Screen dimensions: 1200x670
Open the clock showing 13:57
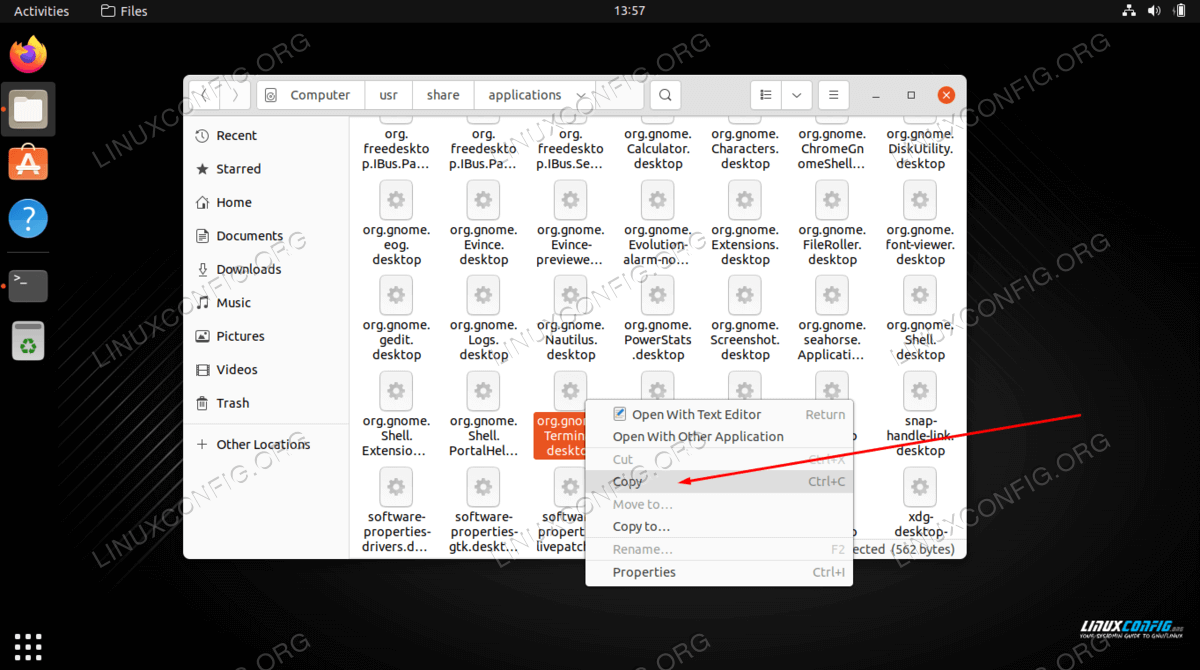629,11
